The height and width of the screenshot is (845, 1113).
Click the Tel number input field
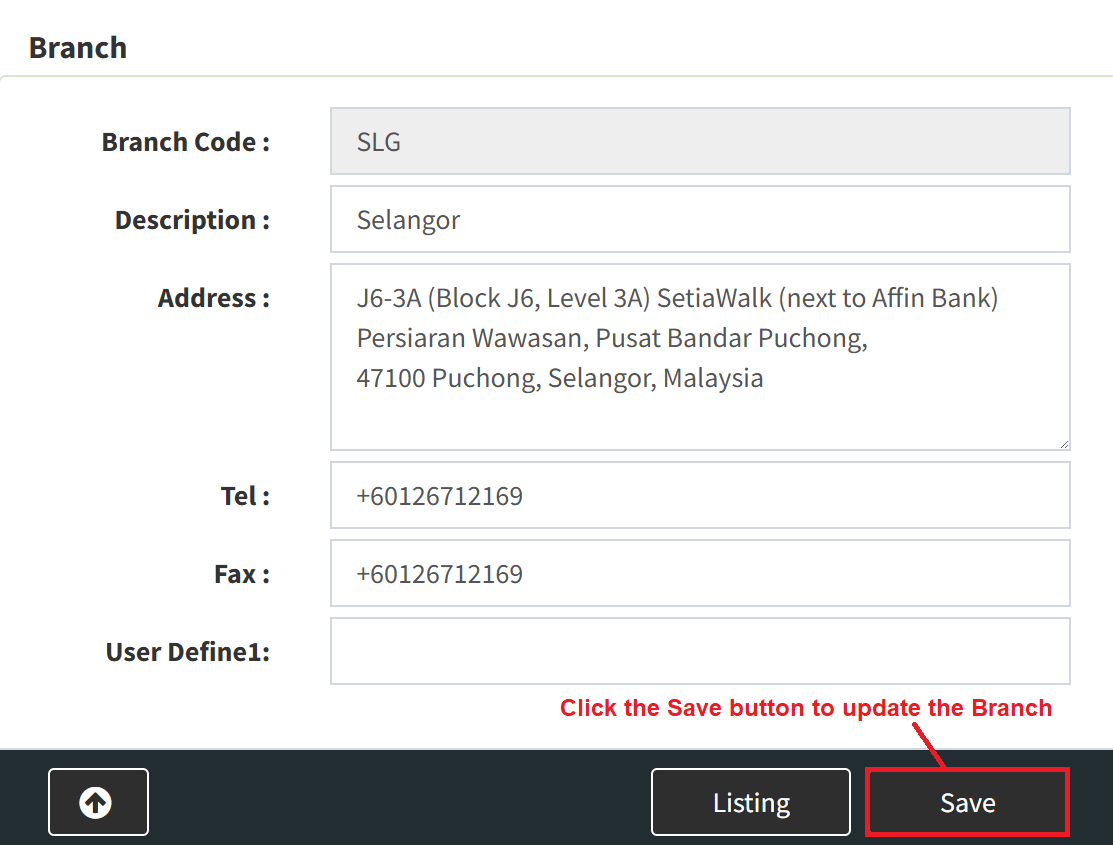pos(700,495)
